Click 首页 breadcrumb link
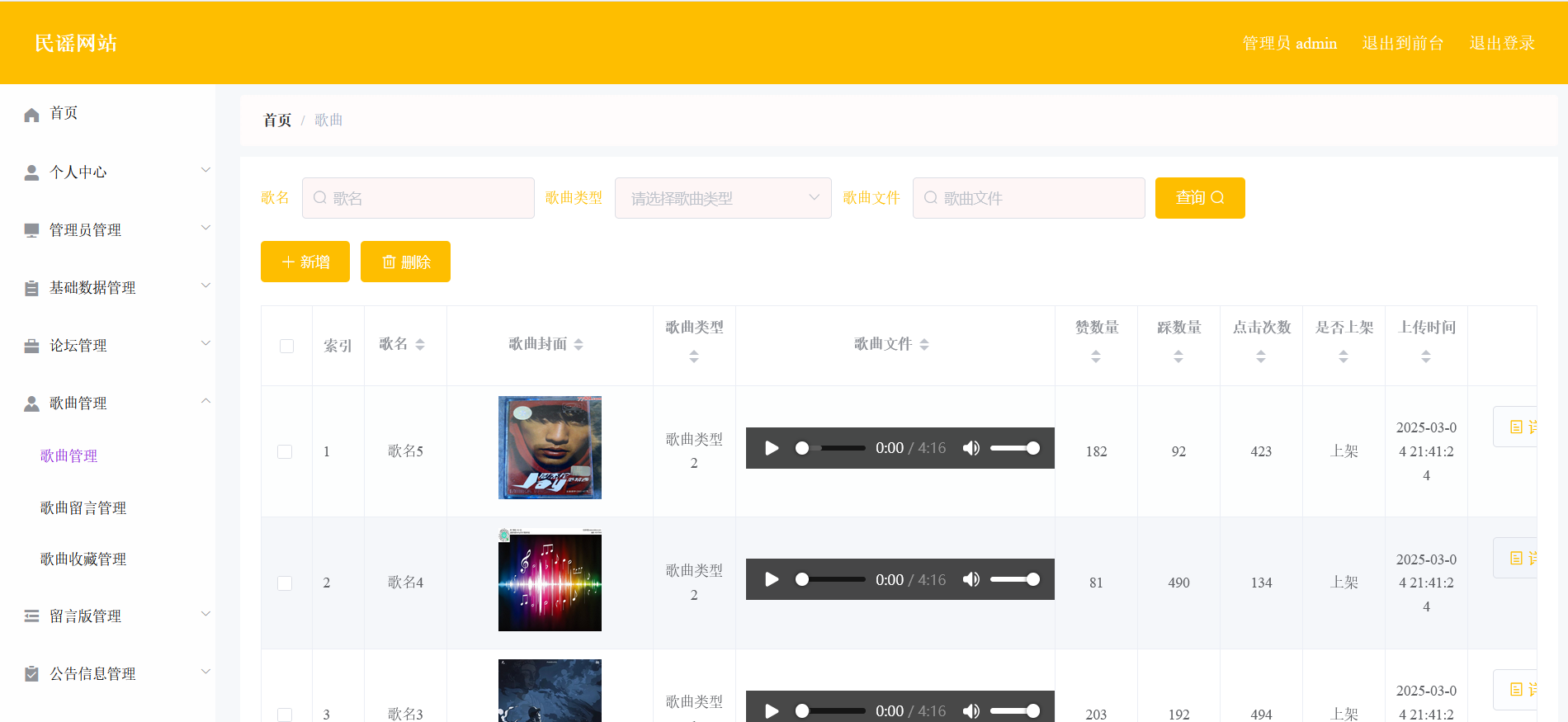The width and height of the screenshot is (1568, 722). coord(277,120)
